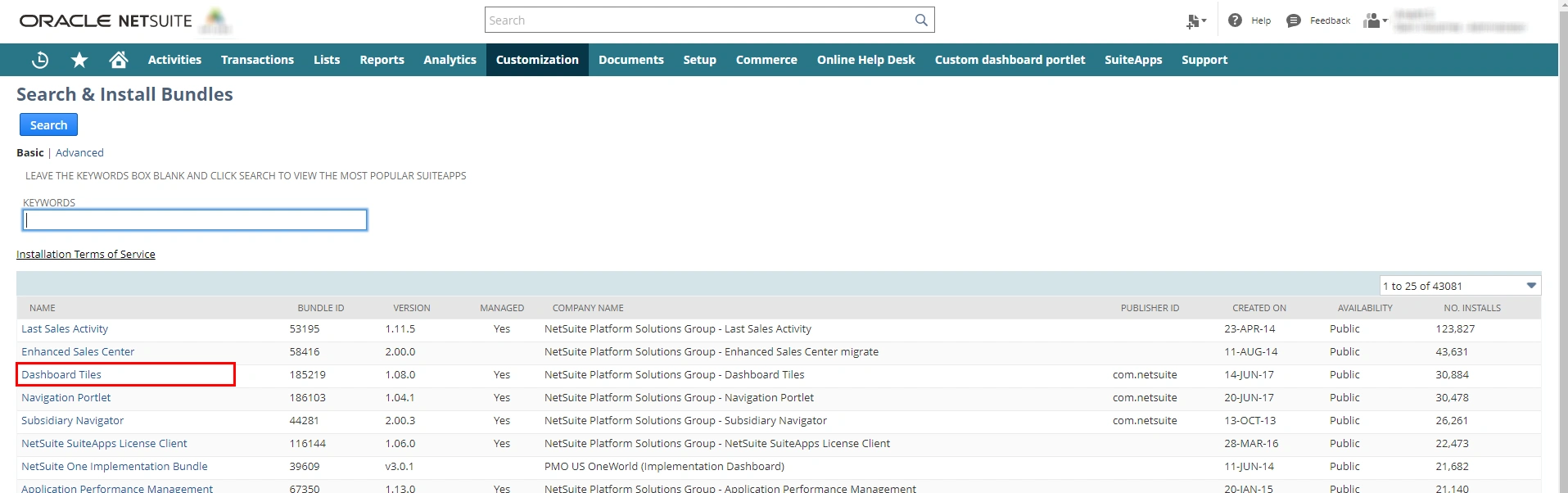Open the Reports menu
This screenshot has width=1568, height=493.
[x=382, y=60]
